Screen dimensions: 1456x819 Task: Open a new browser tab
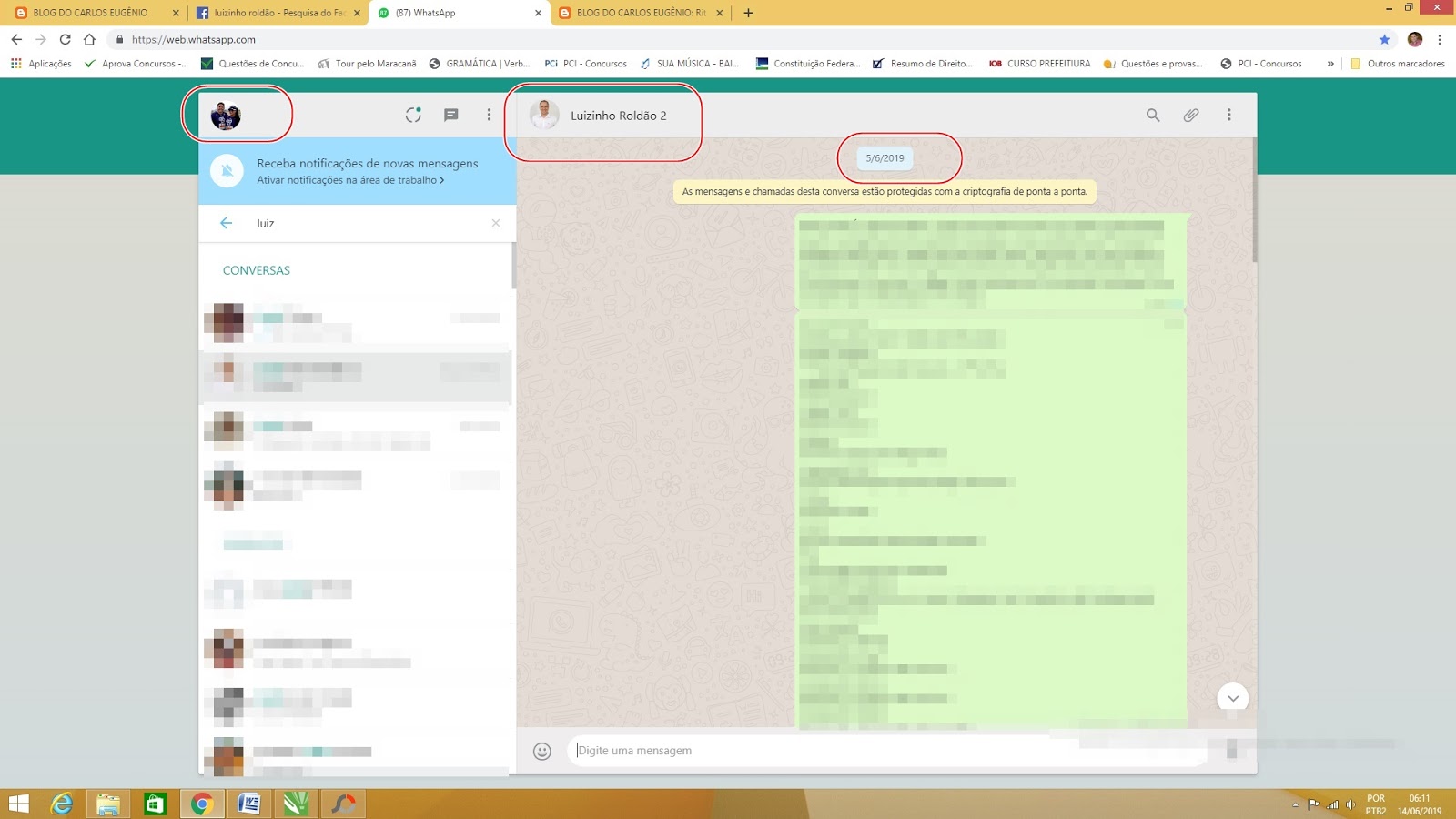tap(748, 13)
